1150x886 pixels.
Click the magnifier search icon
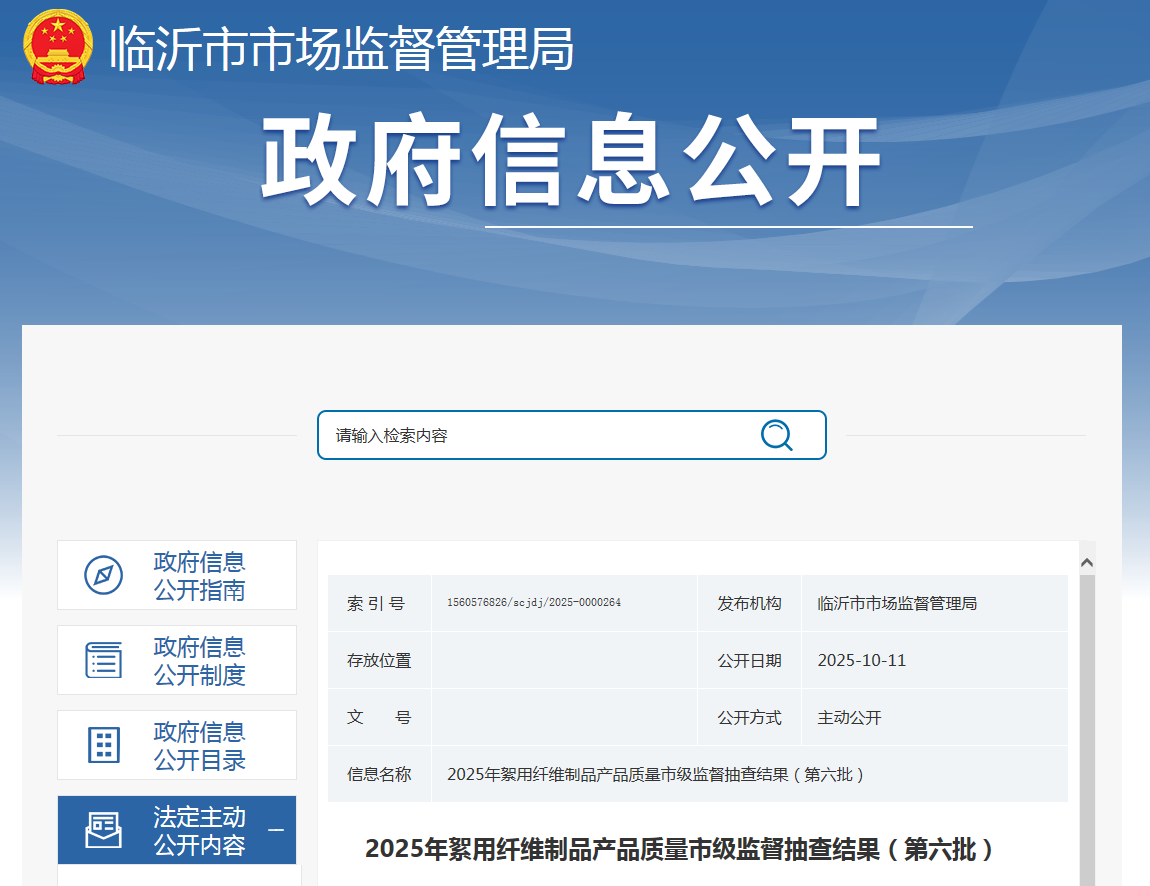pos(777,435)
